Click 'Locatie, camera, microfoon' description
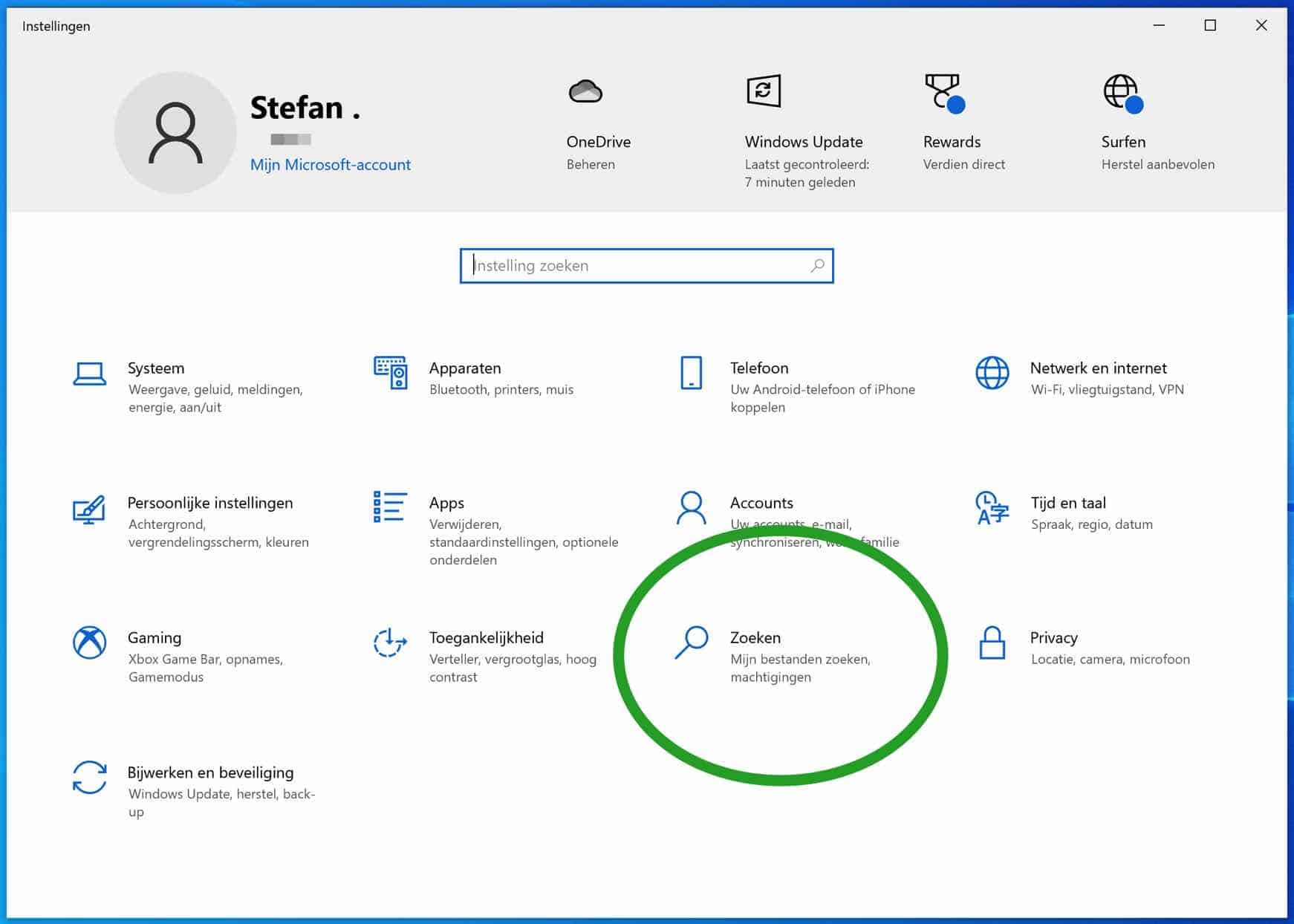The width and height of the screenshot is (1294, 924). point(1110,659)
